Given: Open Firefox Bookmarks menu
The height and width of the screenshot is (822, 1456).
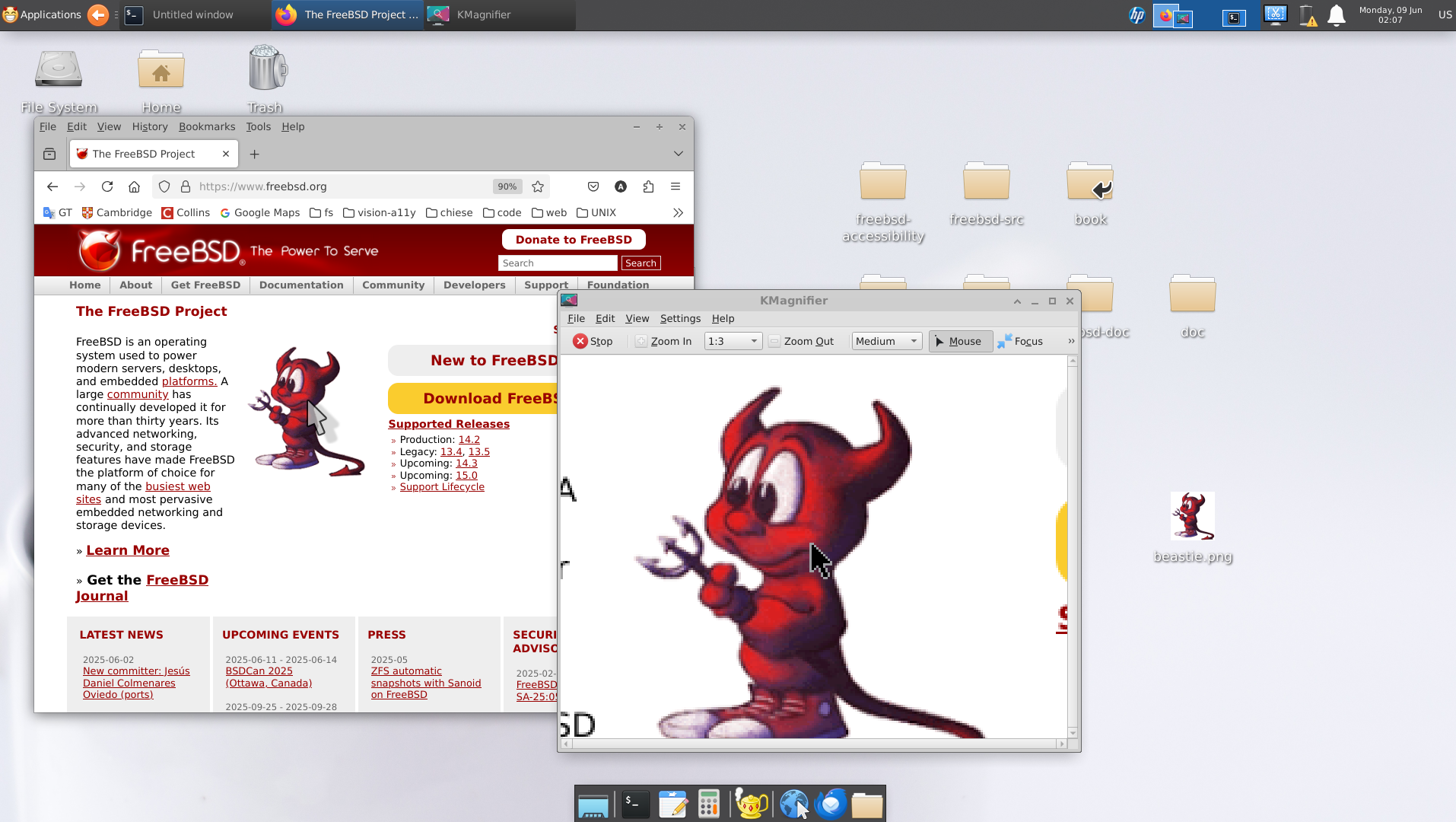Looking at the screenshot, I should (x=207, y=126).
